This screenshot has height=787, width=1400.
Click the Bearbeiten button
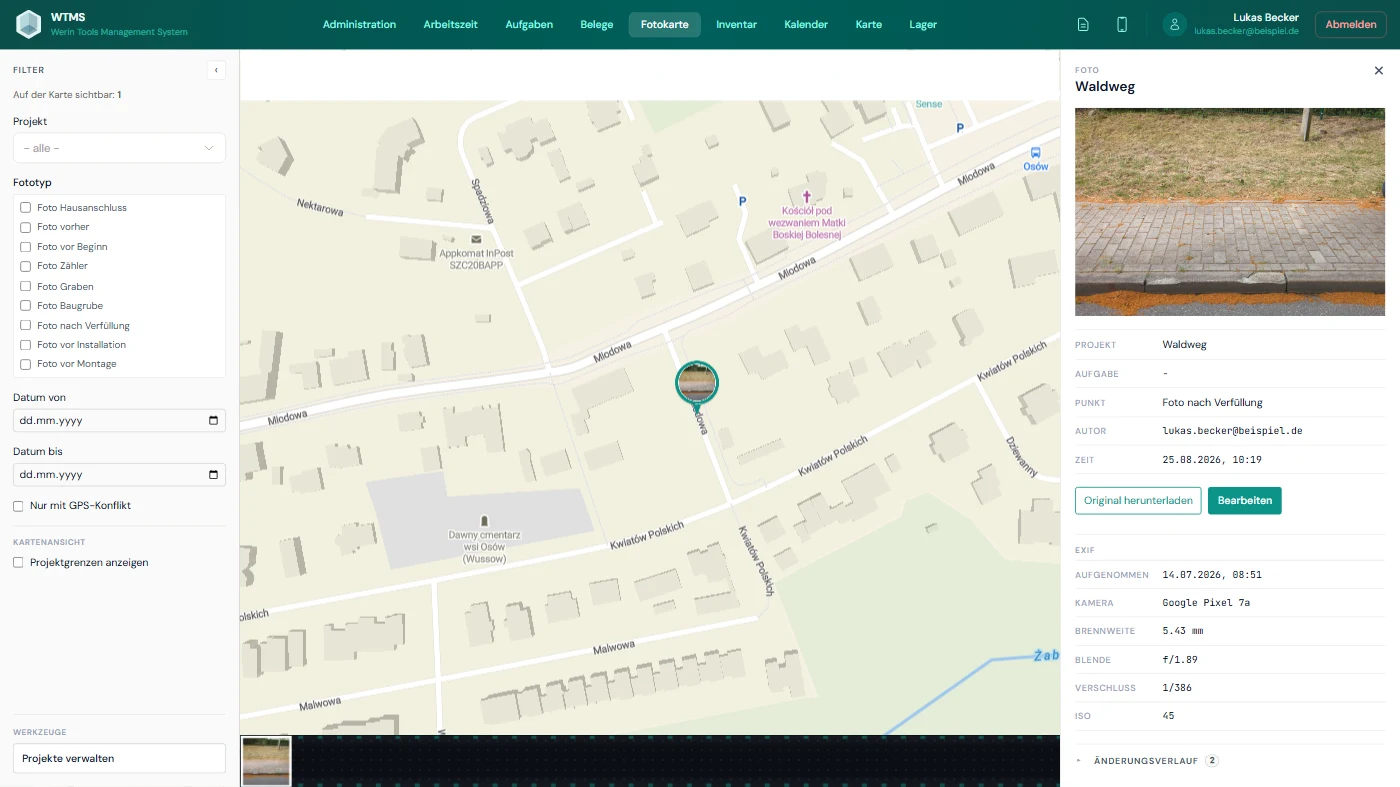click(x=1245, y=501)
